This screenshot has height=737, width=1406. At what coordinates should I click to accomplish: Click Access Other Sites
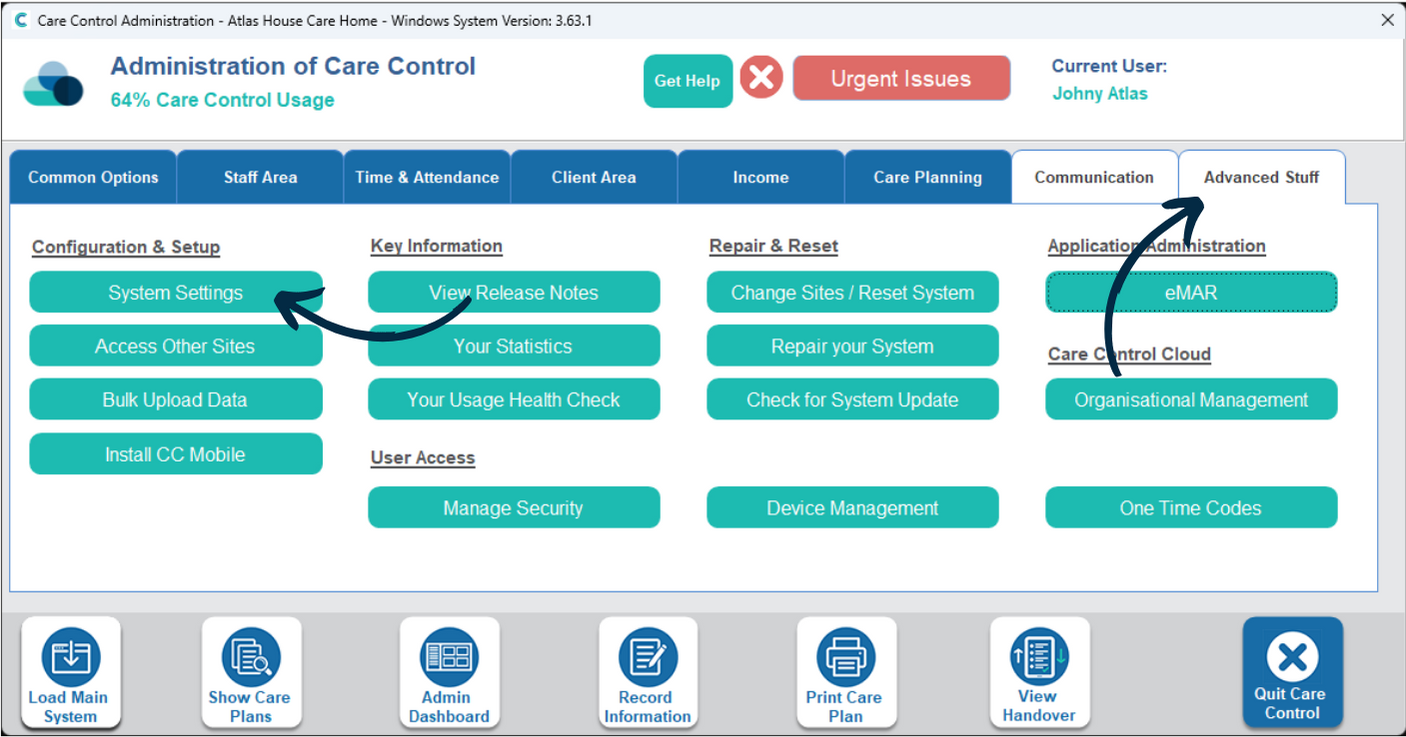[x=176, y=346]
